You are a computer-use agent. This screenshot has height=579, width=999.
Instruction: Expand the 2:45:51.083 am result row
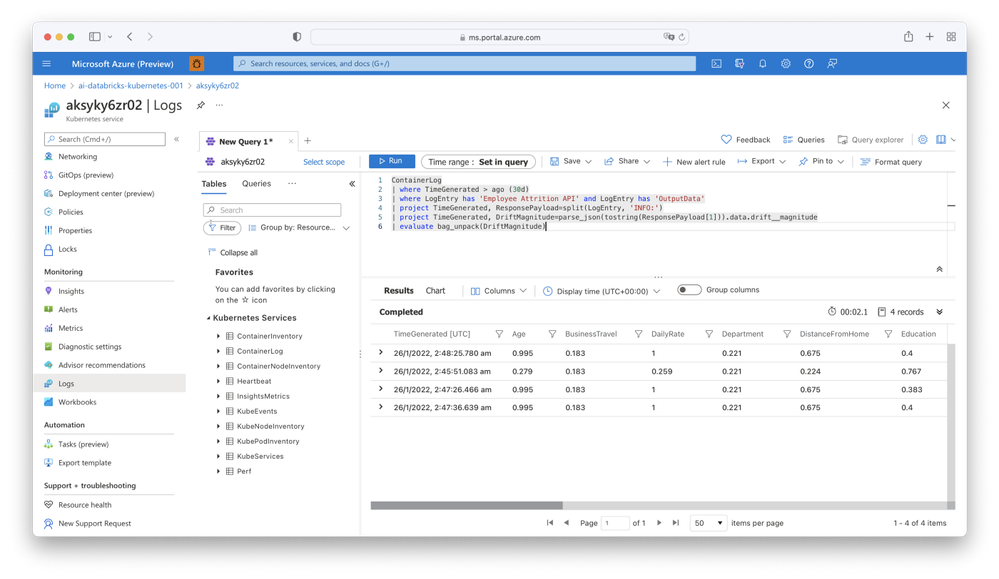point(381,371)
